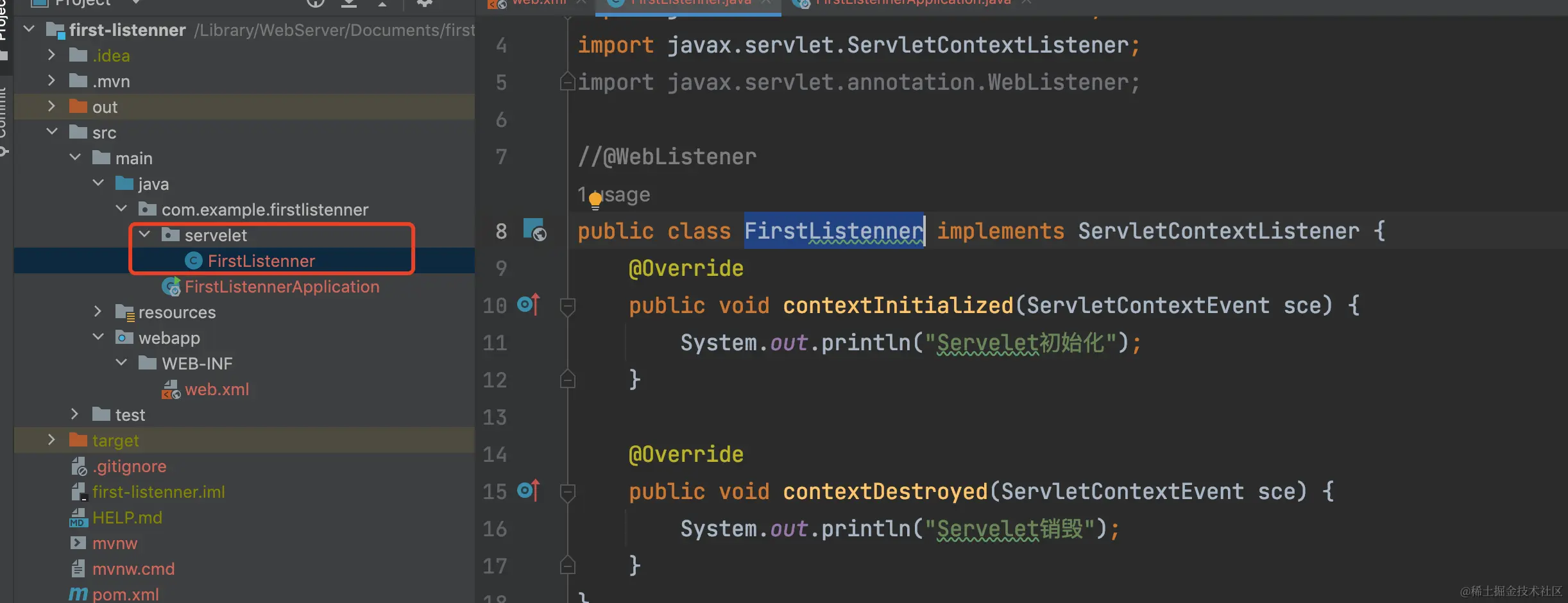Screen dimensions: 1568x603
Task: Click the first-listenner module folder icon
Action: tap(55, 30)
